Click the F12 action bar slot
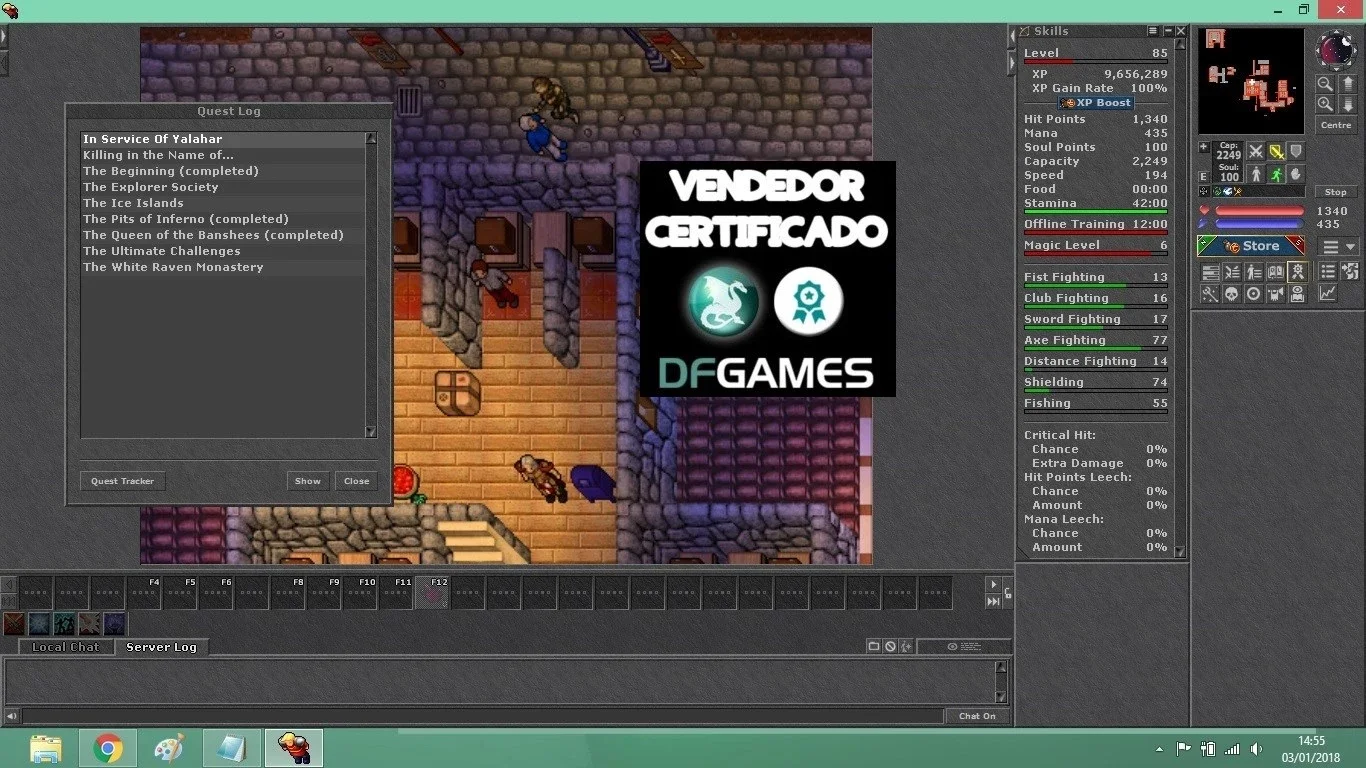 click(x=432, y=594)
